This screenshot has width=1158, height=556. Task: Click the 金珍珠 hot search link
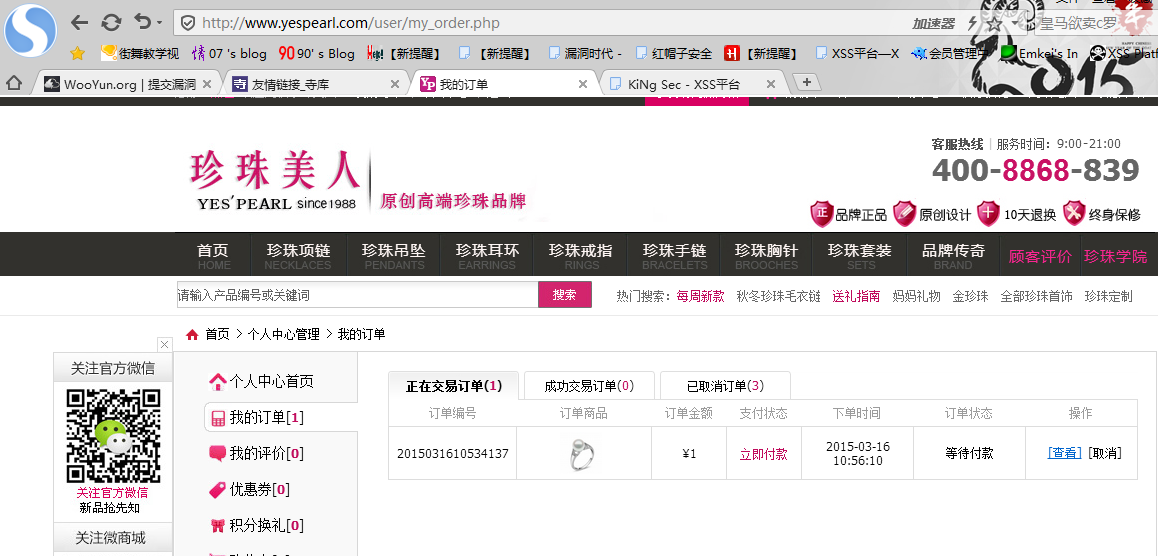point(970,296)
